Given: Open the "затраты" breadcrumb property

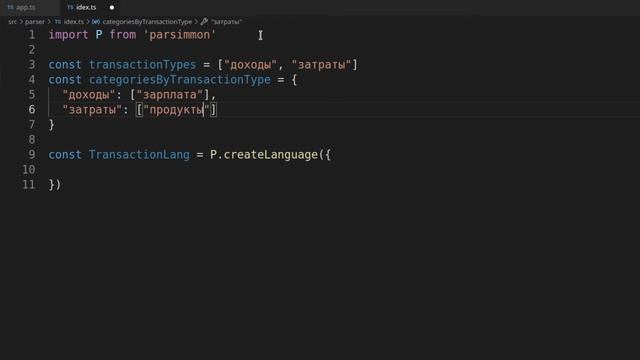Looking at the screenshot, I should [227, 22].
